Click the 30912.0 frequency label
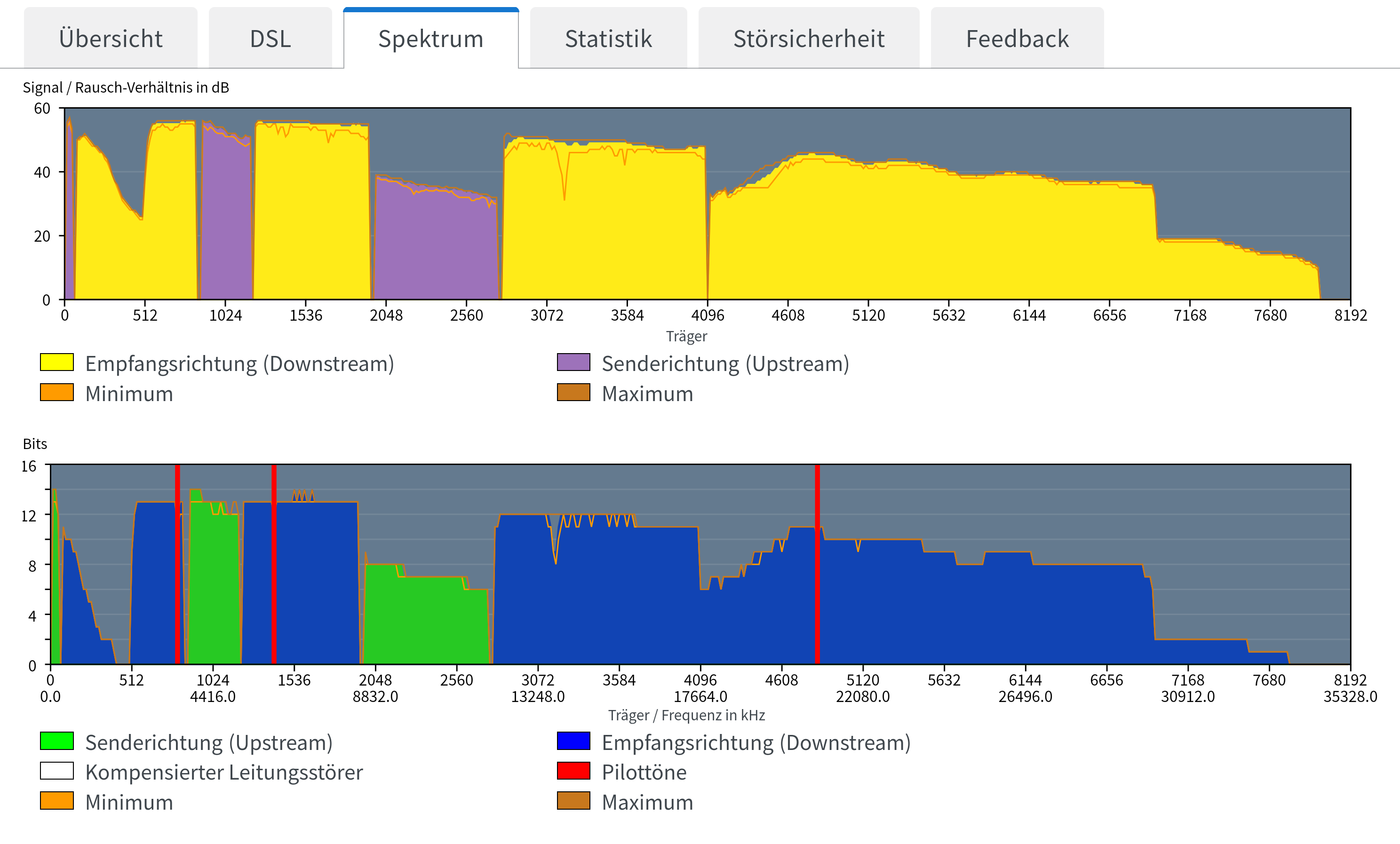 click(1188, 696)
